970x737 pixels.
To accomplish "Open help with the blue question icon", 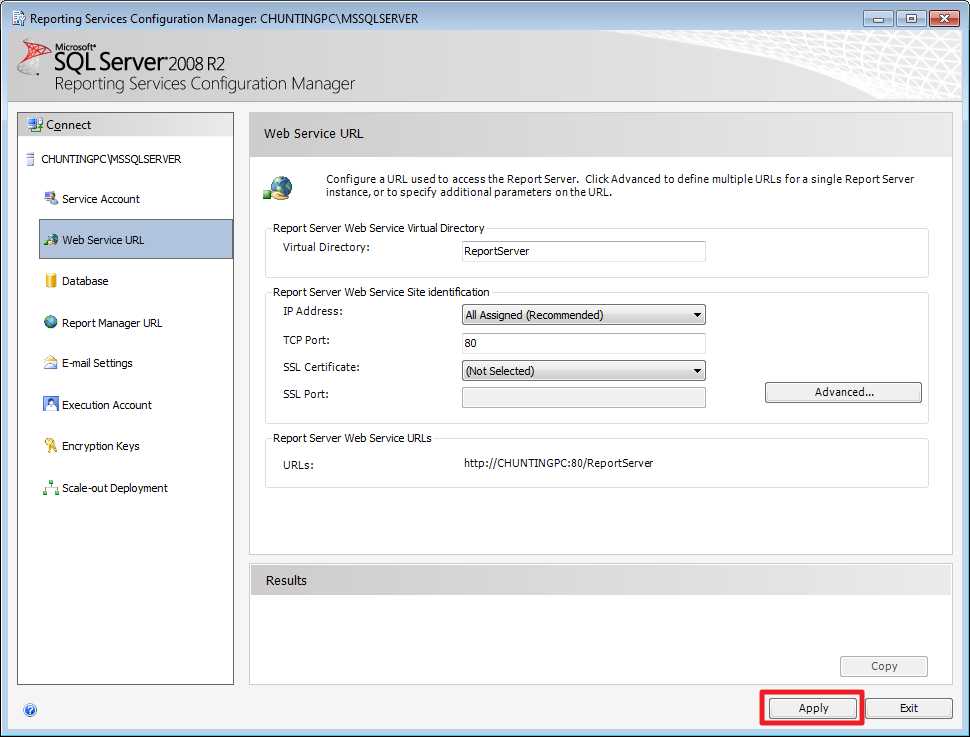I will [30, 710].
